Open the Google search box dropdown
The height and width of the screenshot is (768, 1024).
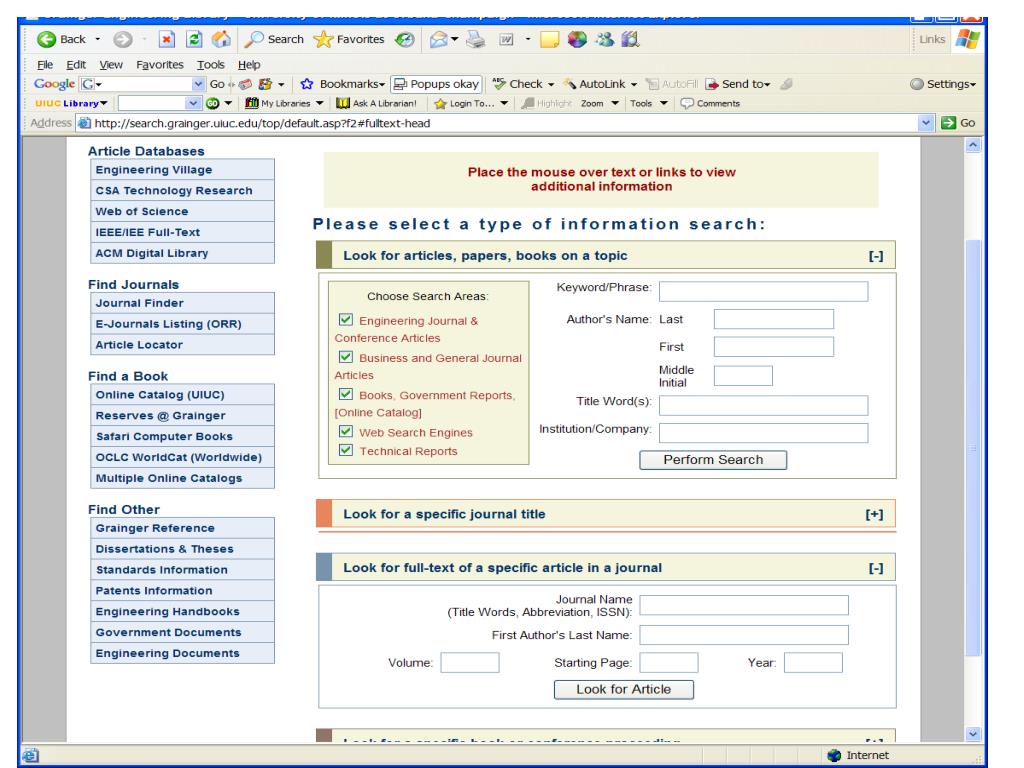pyautogui.click(x=199, y=84)
